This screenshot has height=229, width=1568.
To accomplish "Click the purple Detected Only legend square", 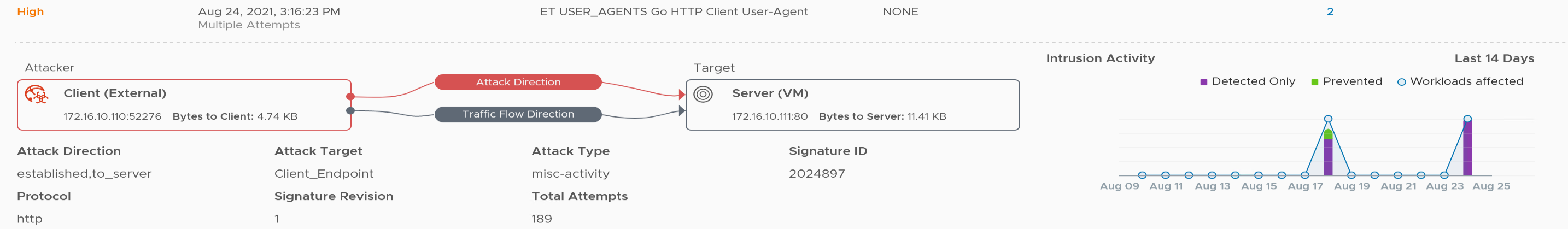I will tap(1203, 82).
